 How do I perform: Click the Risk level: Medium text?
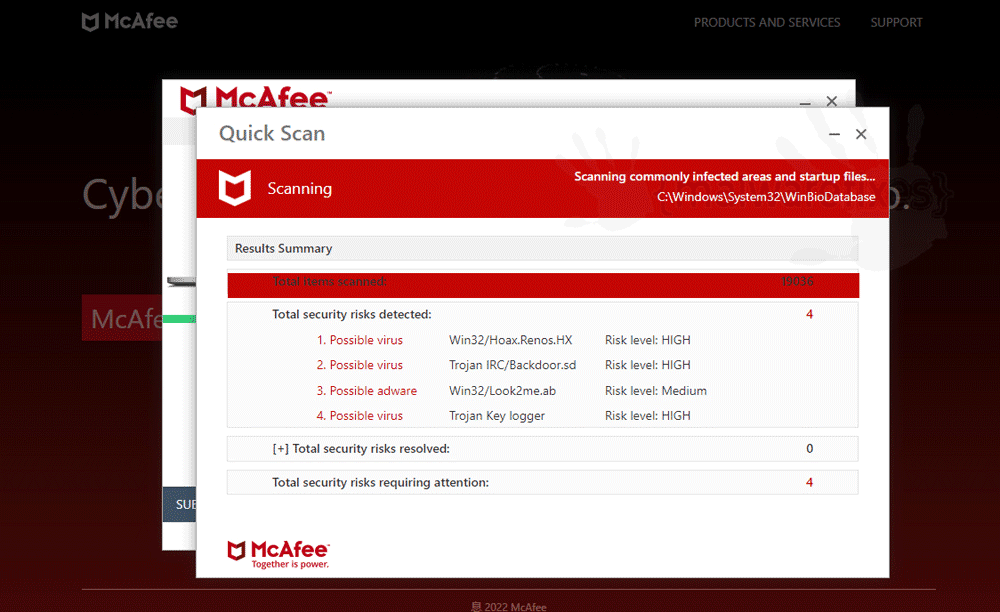point(656,391)
